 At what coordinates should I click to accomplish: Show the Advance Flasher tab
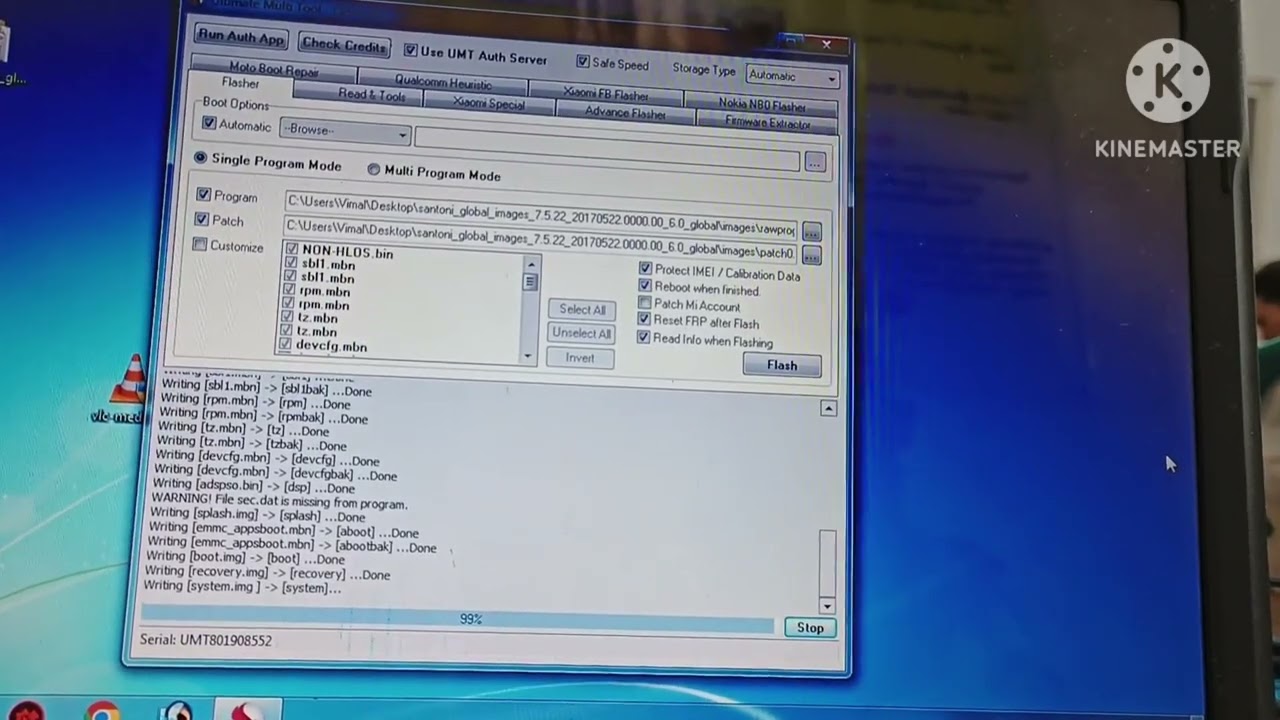coord(625,113)
